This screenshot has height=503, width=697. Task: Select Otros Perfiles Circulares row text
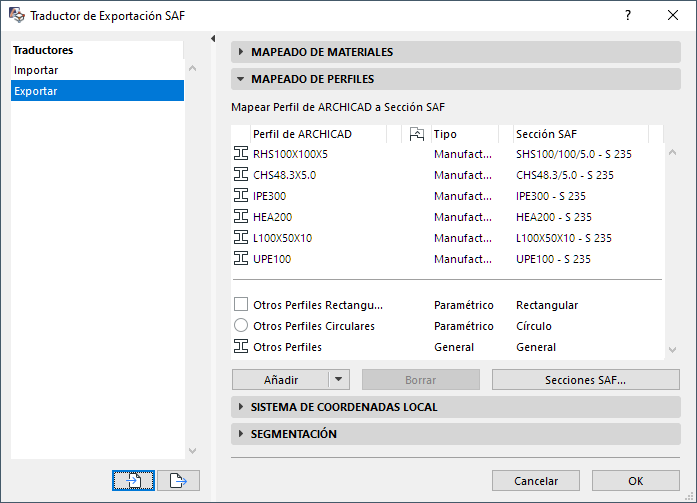click(314, 326)
